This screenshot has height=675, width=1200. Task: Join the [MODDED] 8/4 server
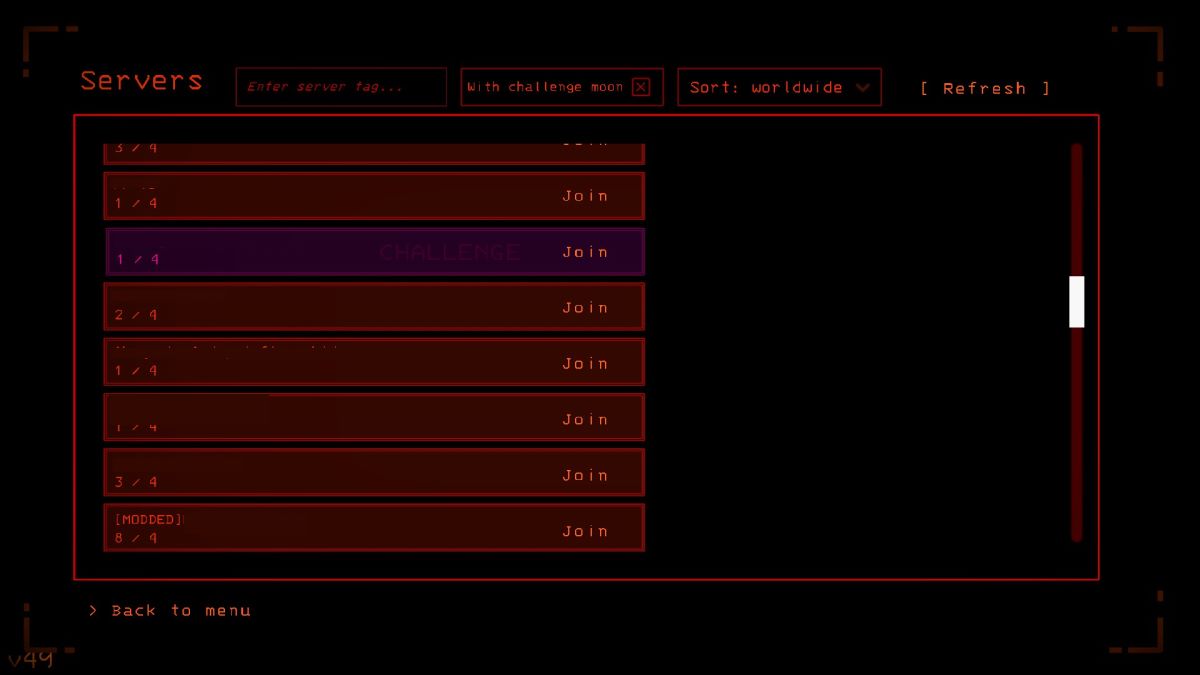[585, 531]
